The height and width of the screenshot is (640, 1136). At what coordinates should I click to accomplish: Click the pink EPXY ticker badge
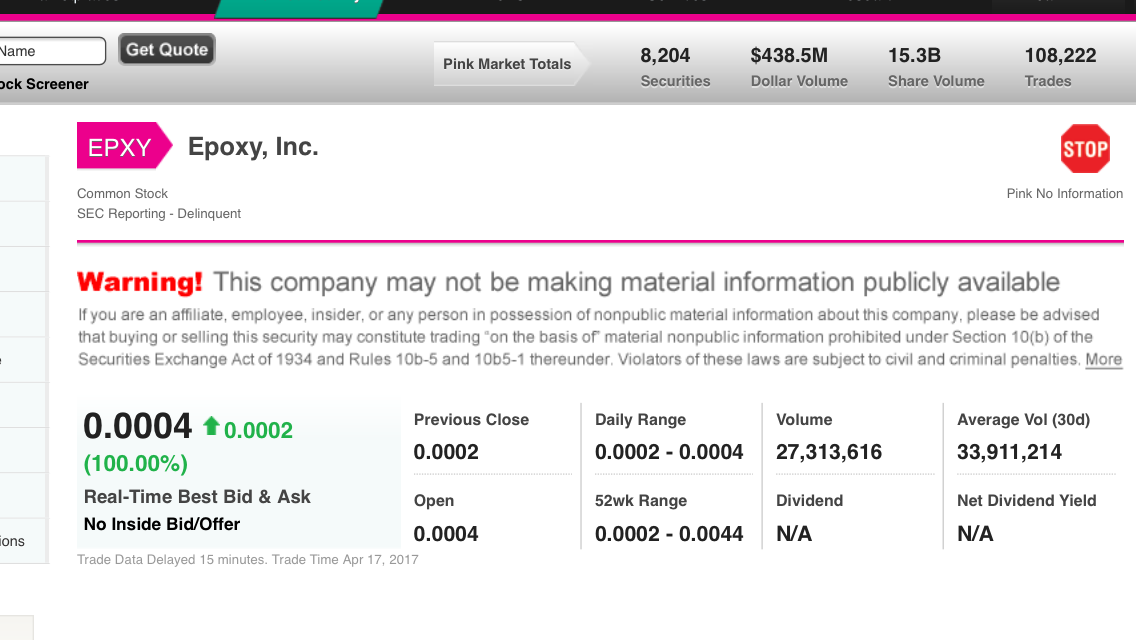coord(120,148)
